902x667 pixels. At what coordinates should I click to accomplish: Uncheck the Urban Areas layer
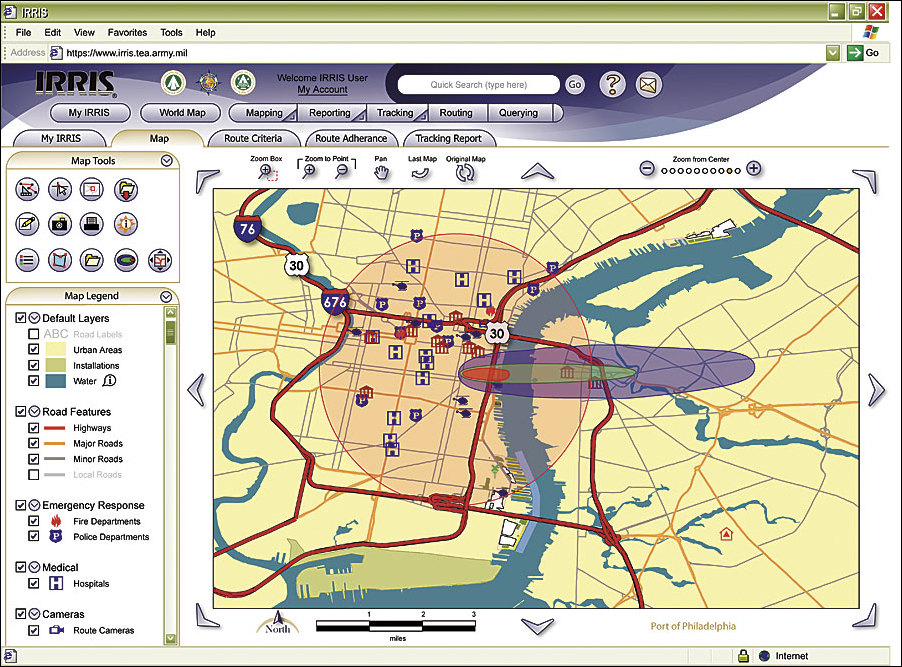tap(33, 349)
